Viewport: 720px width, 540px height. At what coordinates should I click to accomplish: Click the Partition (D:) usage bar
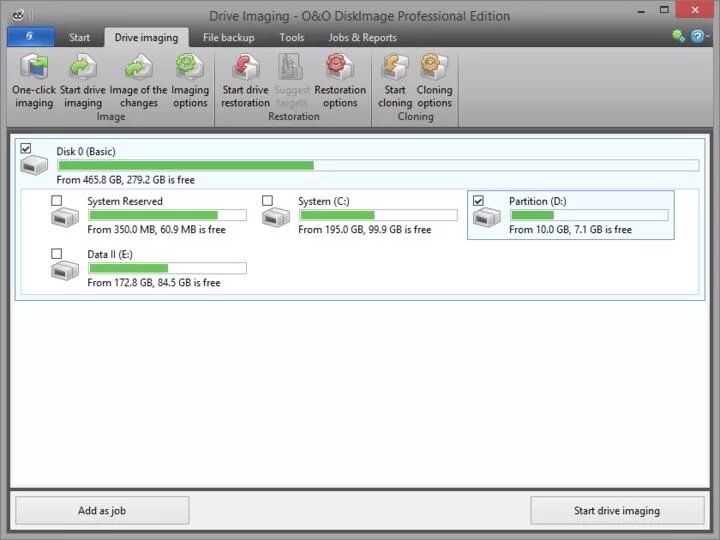[x=589, y=215]
